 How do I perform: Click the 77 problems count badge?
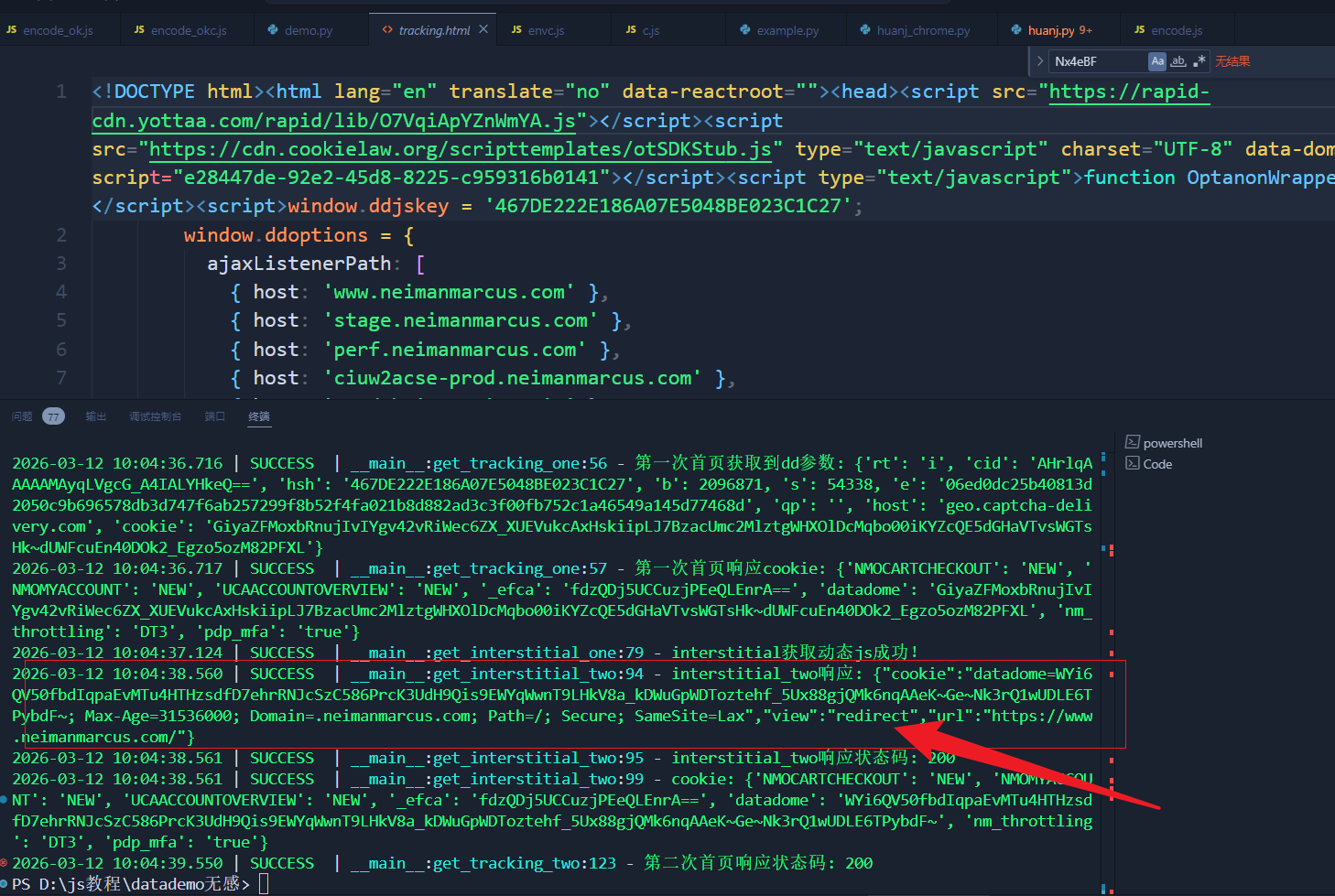54,416
